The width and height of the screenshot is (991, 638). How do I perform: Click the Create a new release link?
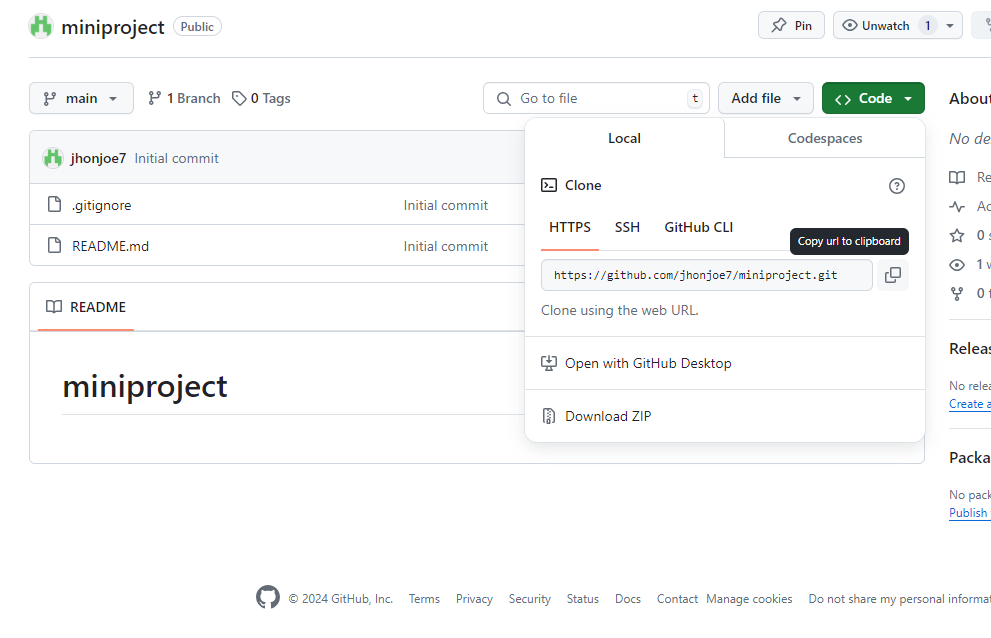[970, 404]
